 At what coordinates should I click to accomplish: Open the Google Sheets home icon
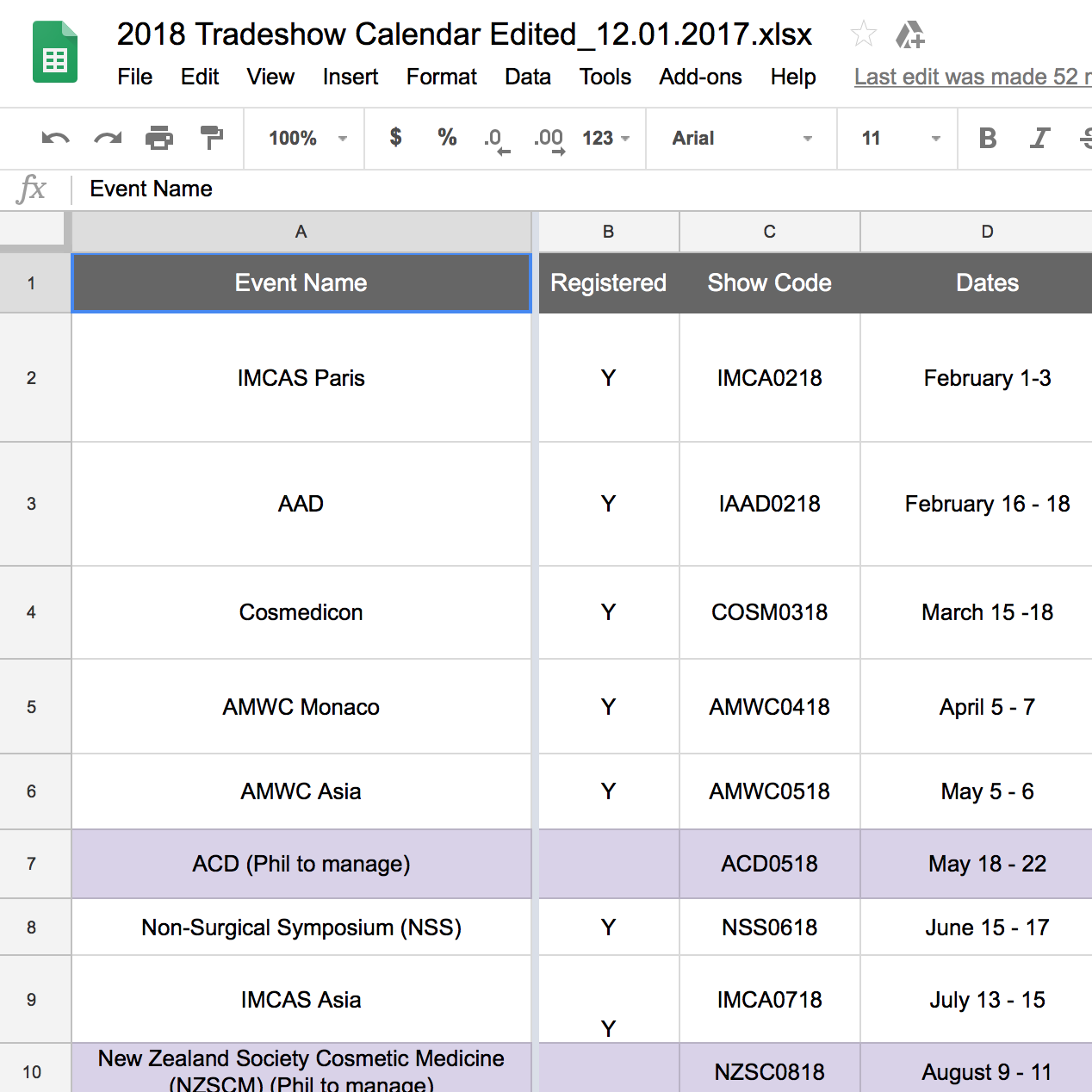point(55,53)
